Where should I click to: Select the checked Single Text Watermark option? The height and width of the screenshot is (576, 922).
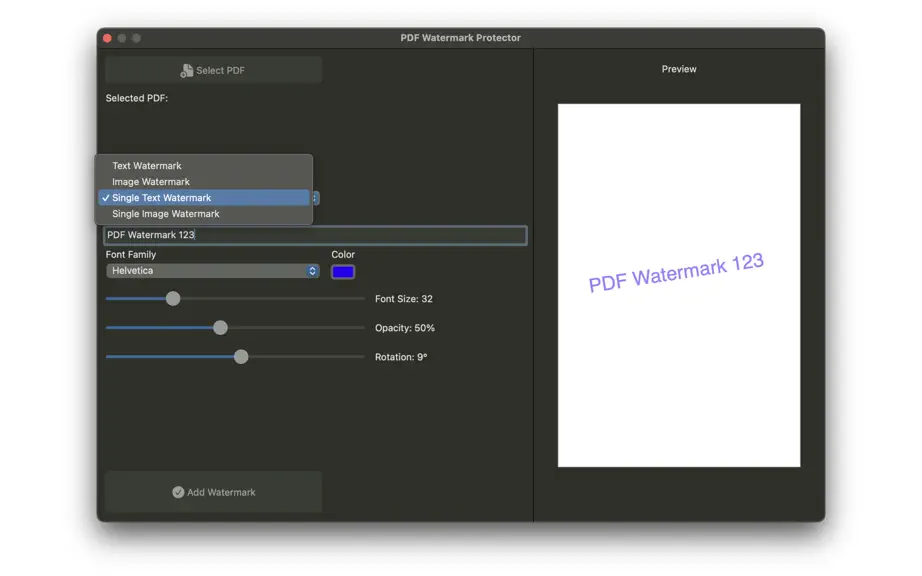click(204, 198)
